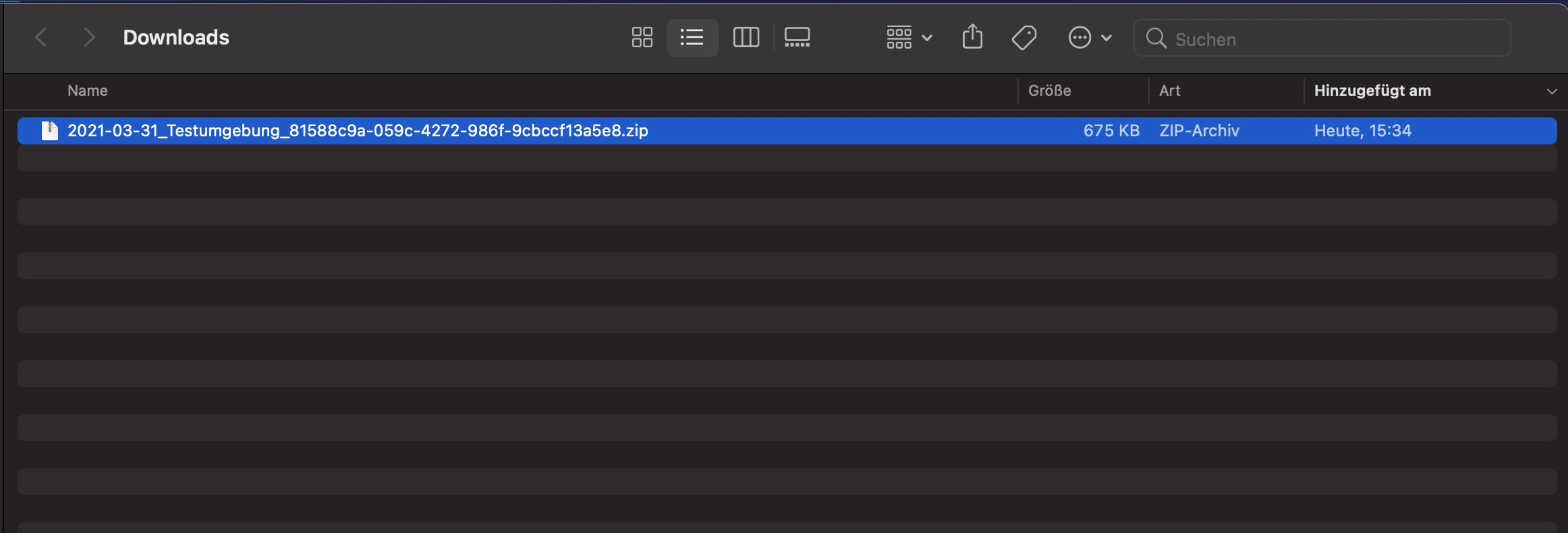The width and height of the screenshot is (1568, 533).
Task: Sort by the Art column header
Action: 1169,90
